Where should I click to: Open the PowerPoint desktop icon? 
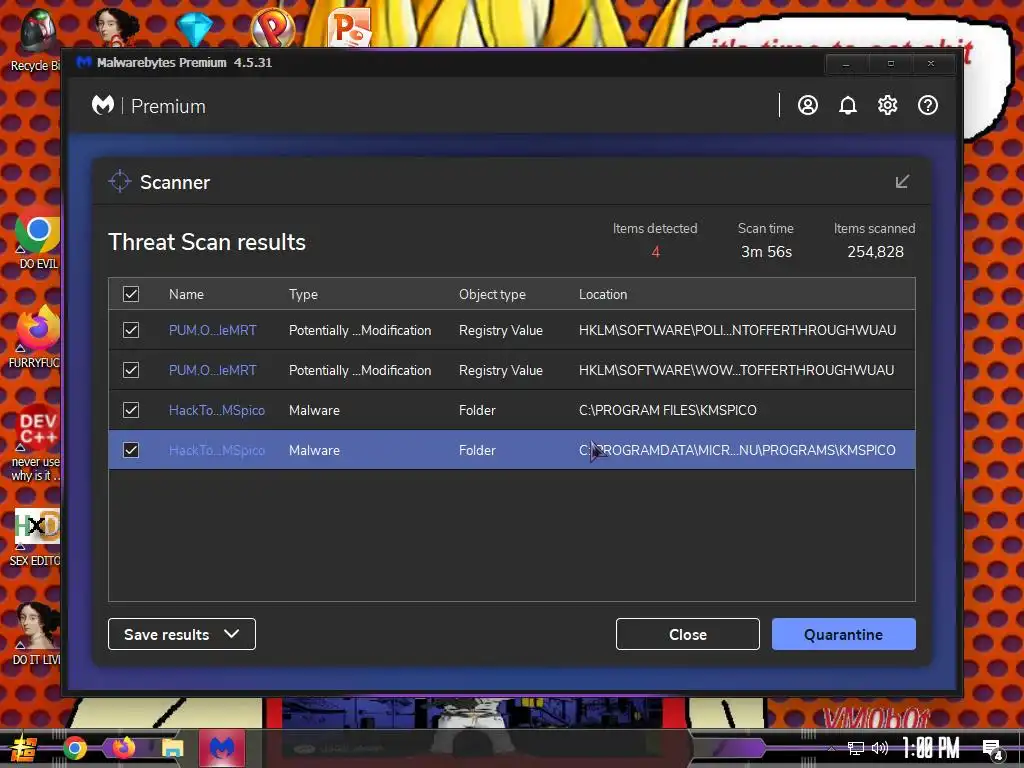click(x=350, y=27)
